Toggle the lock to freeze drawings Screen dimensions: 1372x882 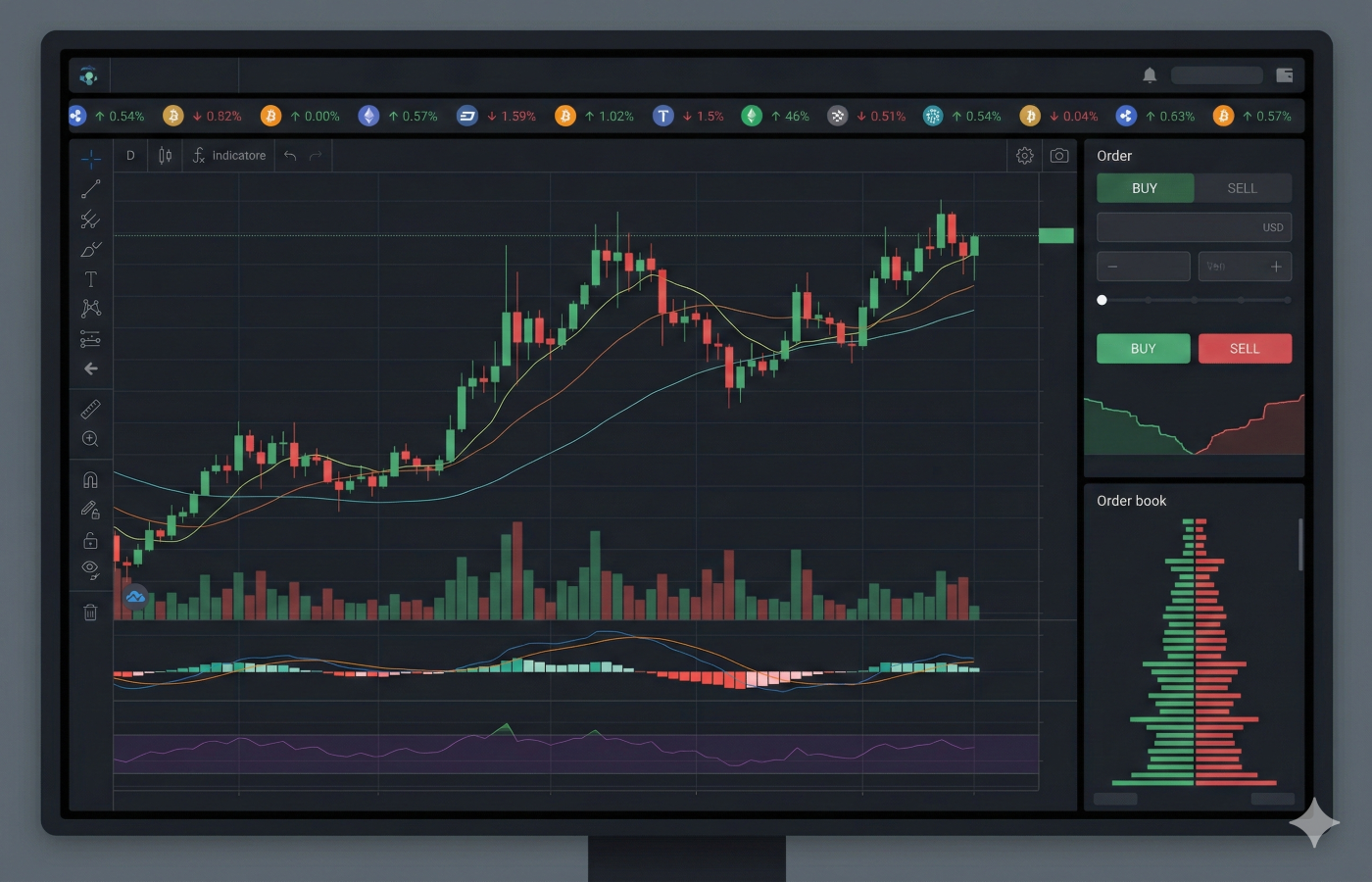click(x=90, y=539)
